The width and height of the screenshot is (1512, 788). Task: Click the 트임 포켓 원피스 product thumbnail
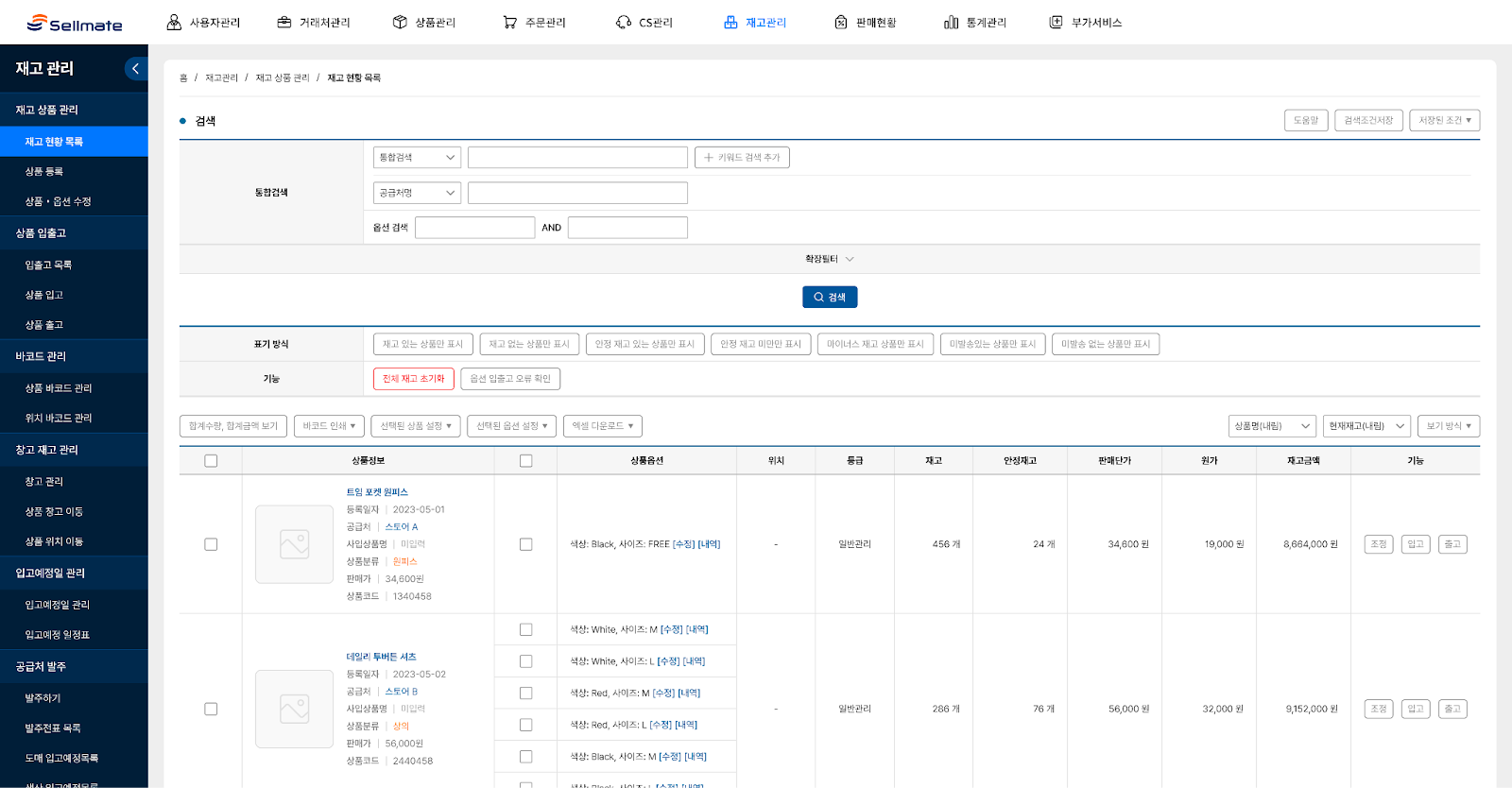294,544
